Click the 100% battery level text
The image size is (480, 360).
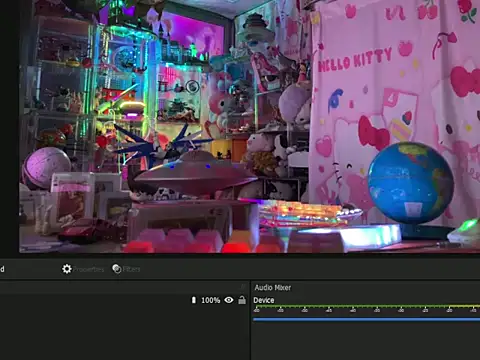[211, 300]
